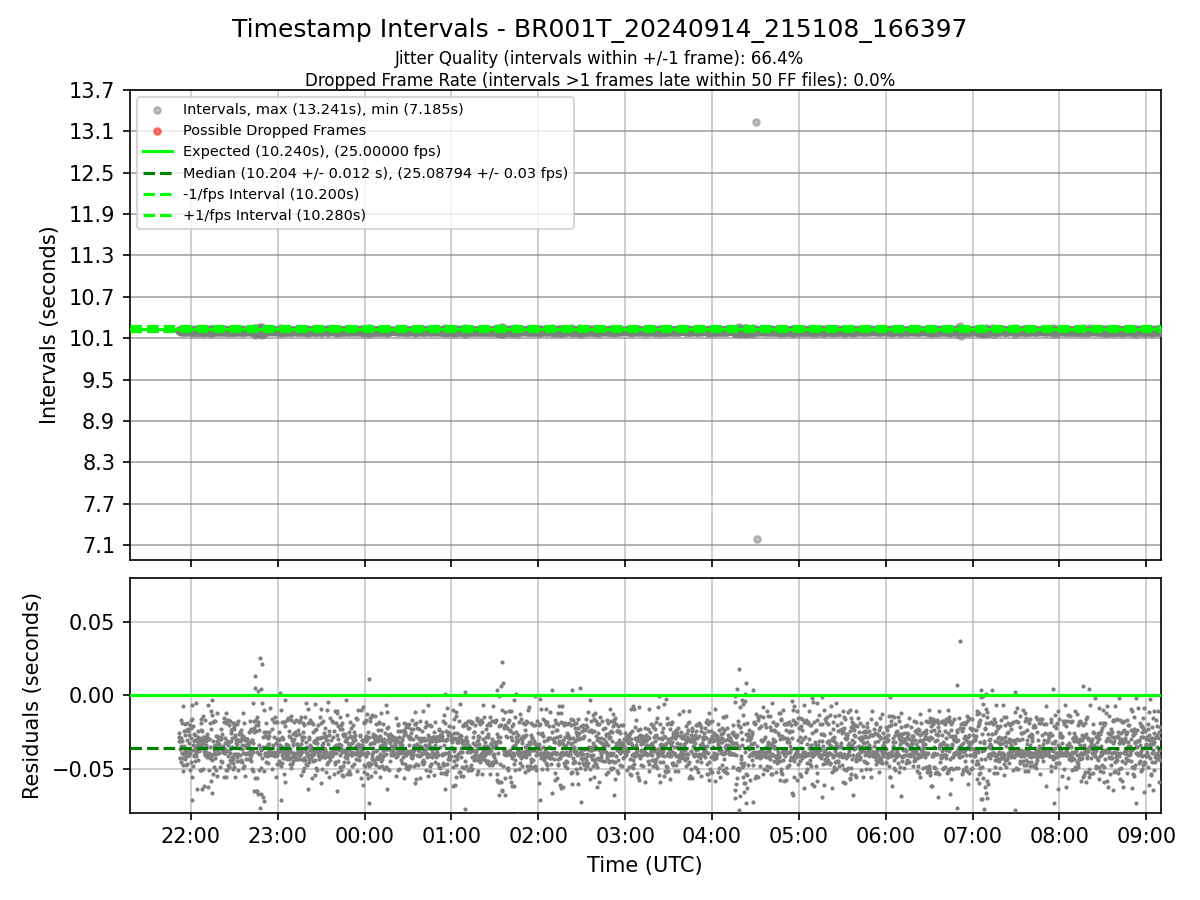The height and width of the screenshot is (900, 1200).
Task: Click the y-axis tick label 7.1
Action: coord(100,546)
